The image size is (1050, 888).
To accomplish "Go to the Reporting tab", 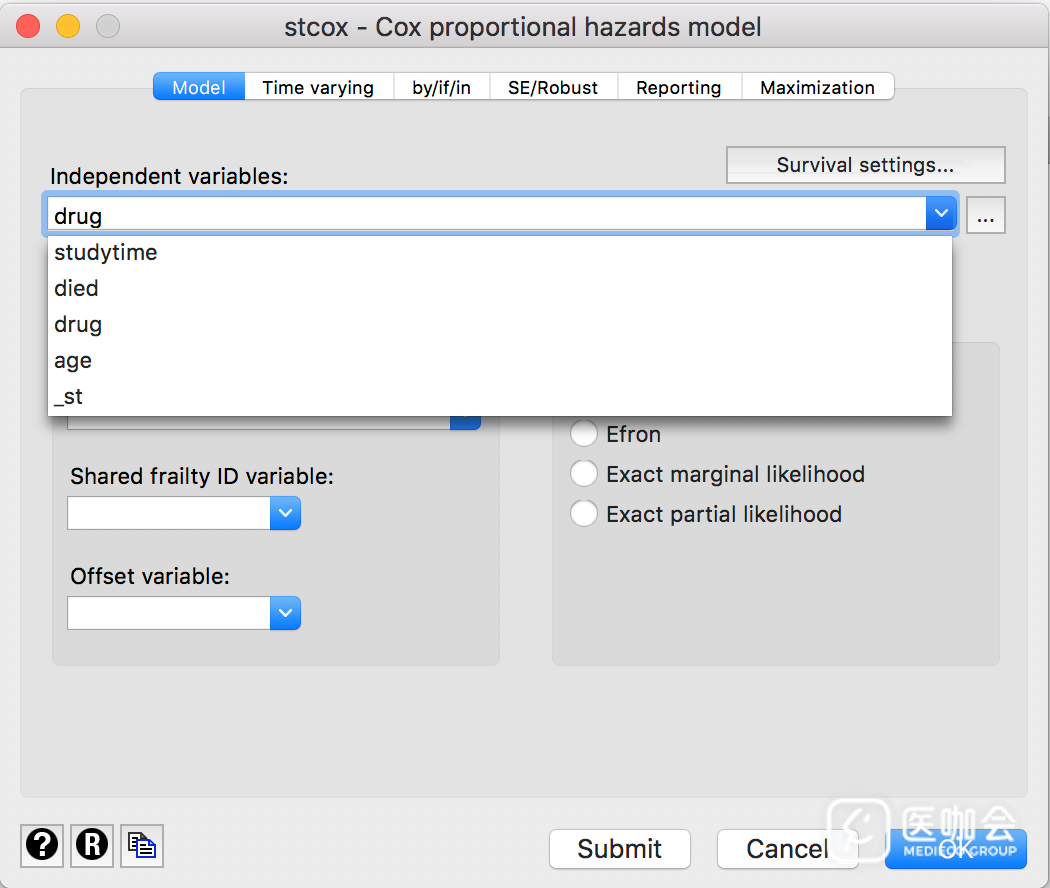I will tap(678, 87).
